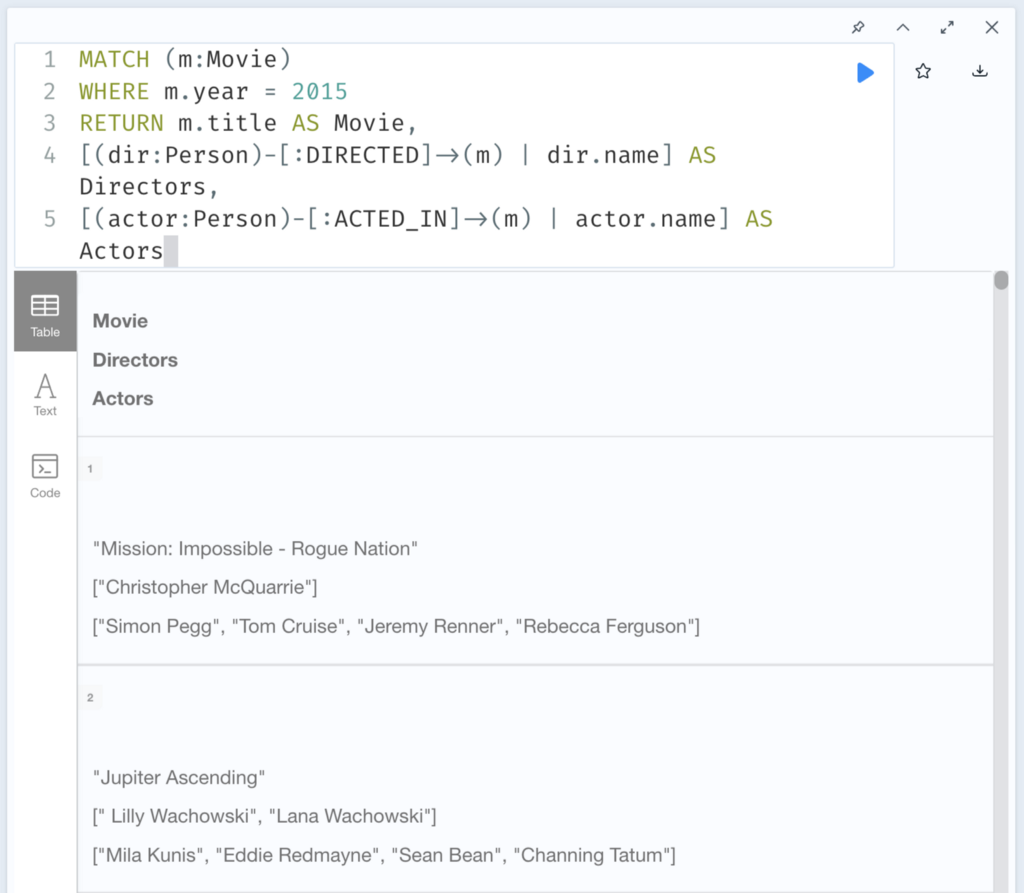Image resolution: width=1024 pixels, height=893 pixels.
Task: Collapse the result frame with up chevron
Action: click(903, 27)
